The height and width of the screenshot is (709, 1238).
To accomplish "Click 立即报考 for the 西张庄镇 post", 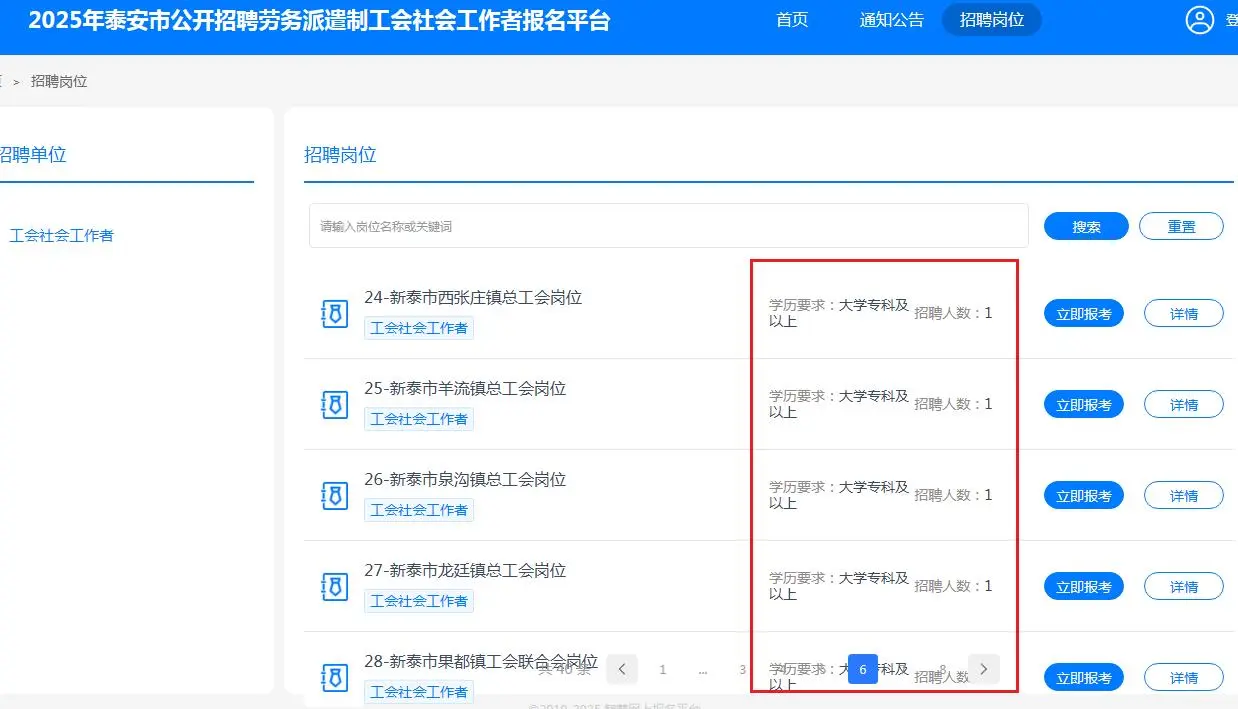I will [x=1083, y=313].
